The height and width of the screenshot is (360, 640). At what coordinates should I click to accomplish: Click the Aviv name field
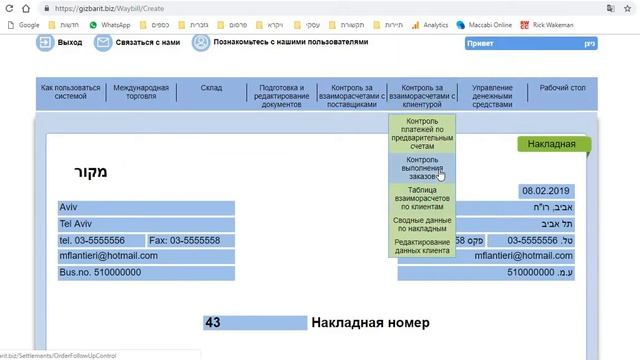[x=146, y=208]
